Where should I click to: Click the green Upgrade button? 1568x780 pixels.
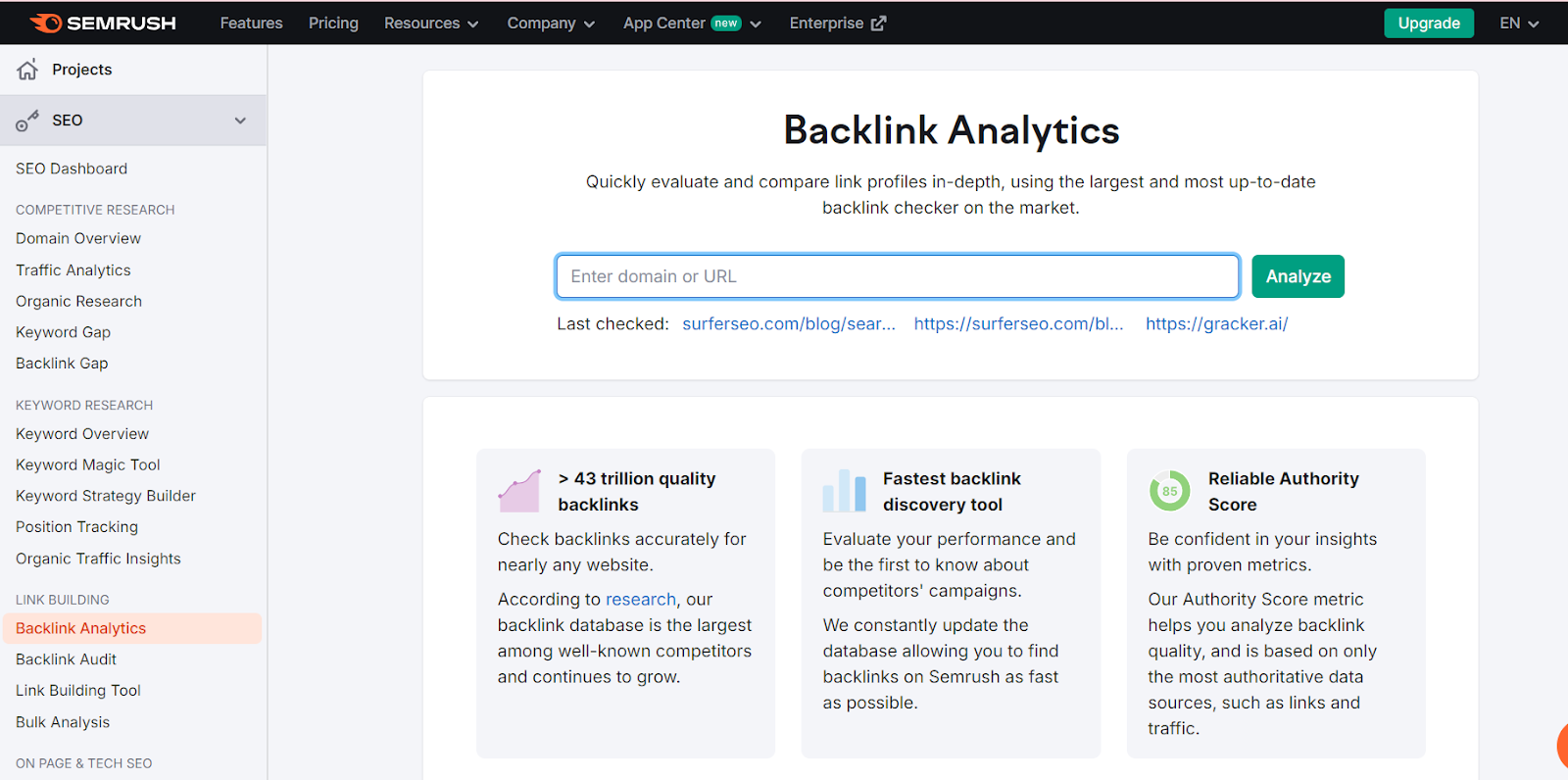[x=1429, y=24]
